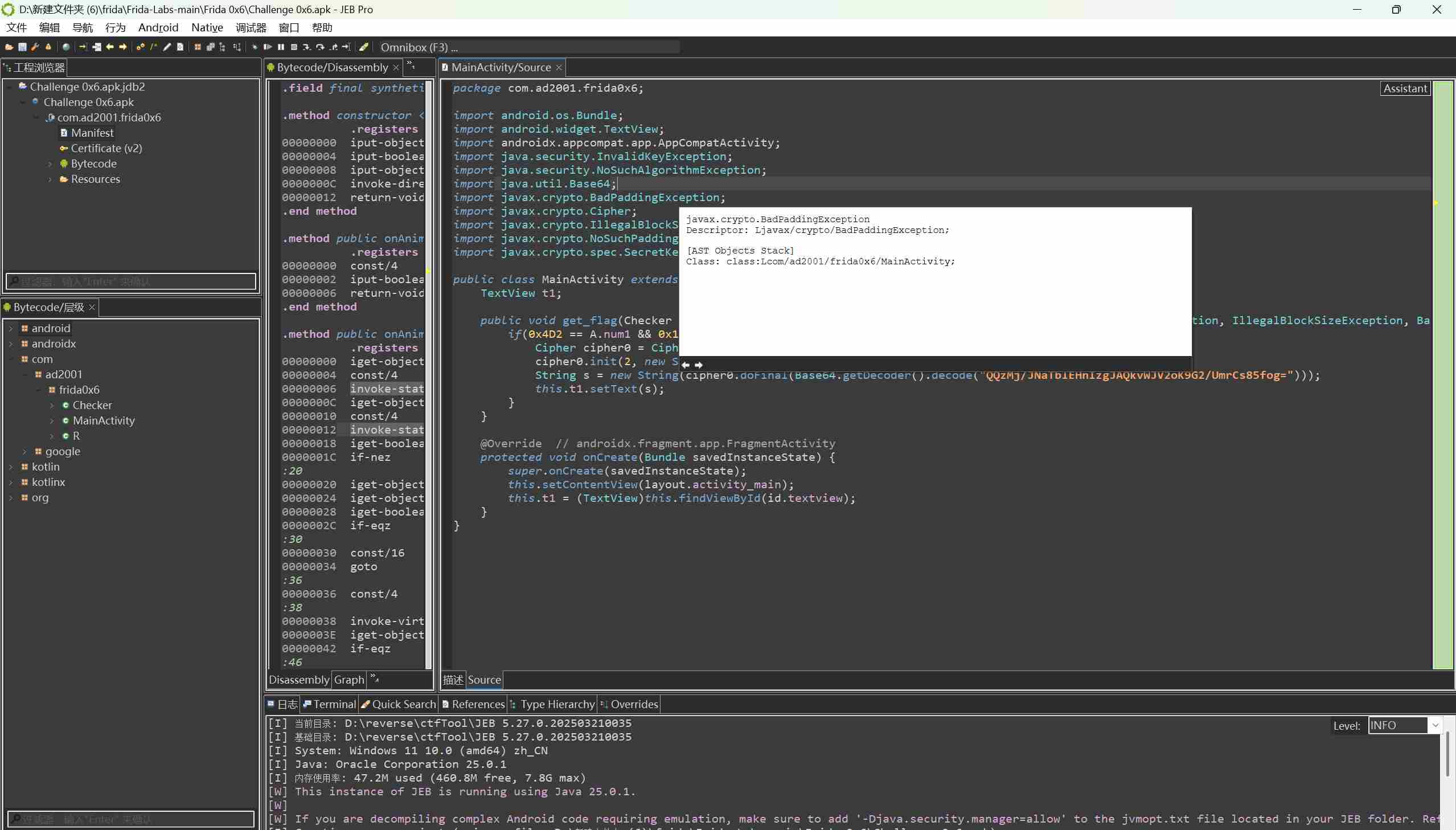
Task: Expand the kotlinx package node
Action: pos(11,483)
